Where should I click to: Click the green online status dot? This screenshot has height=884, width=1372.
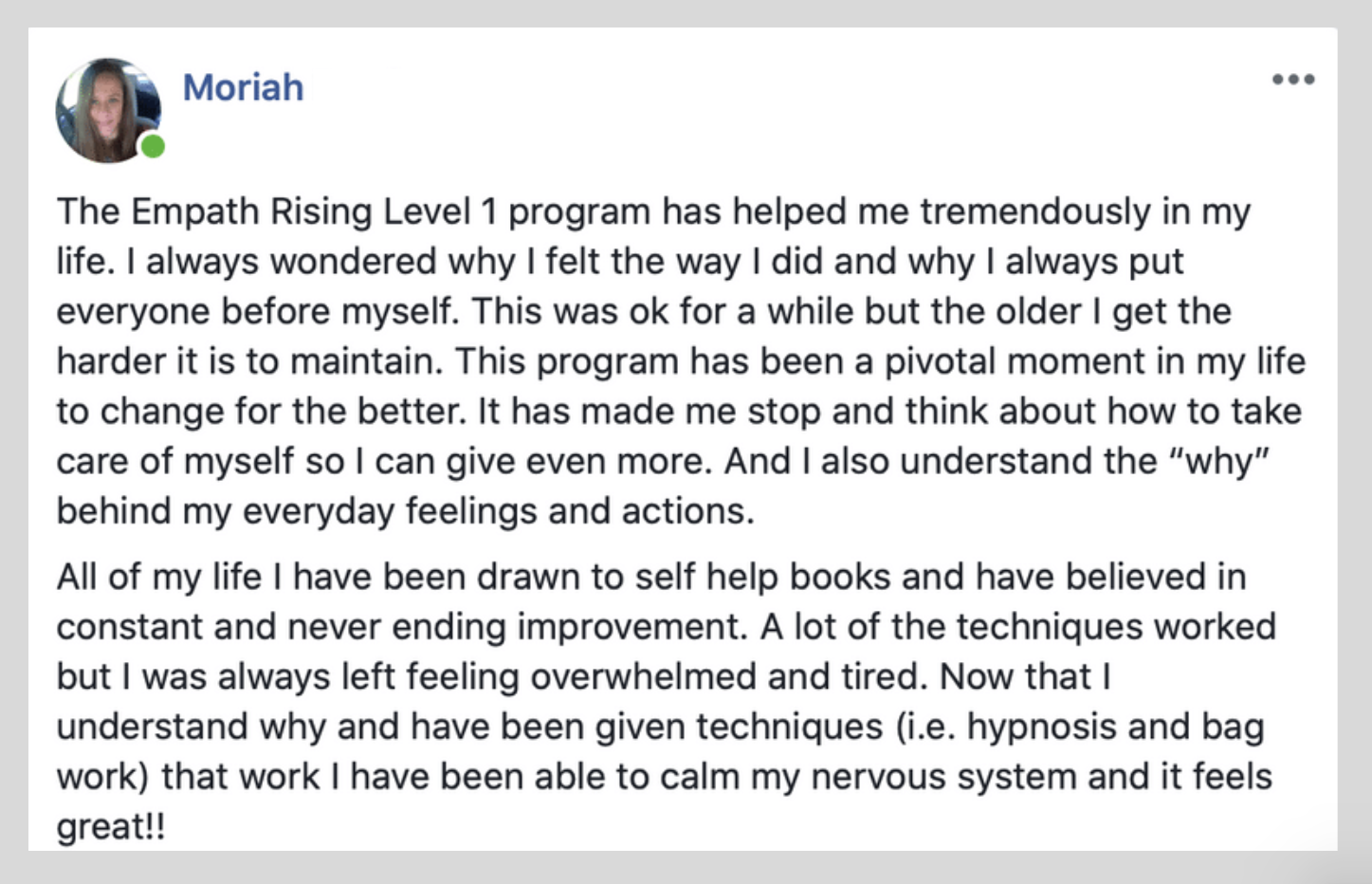(152, 146)
